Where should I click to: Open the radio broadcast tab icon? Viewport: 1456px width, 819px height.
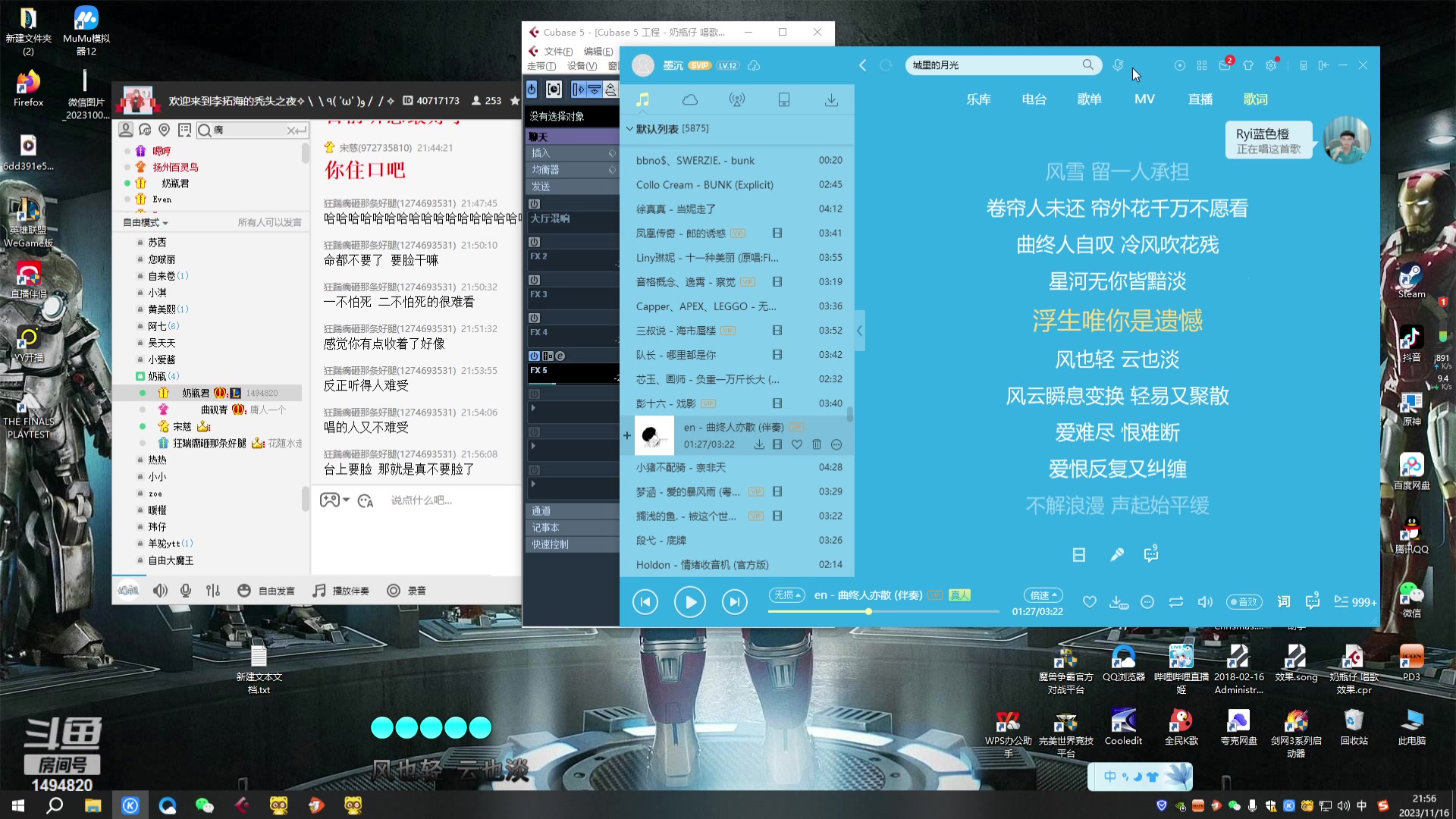pos(736,99)
